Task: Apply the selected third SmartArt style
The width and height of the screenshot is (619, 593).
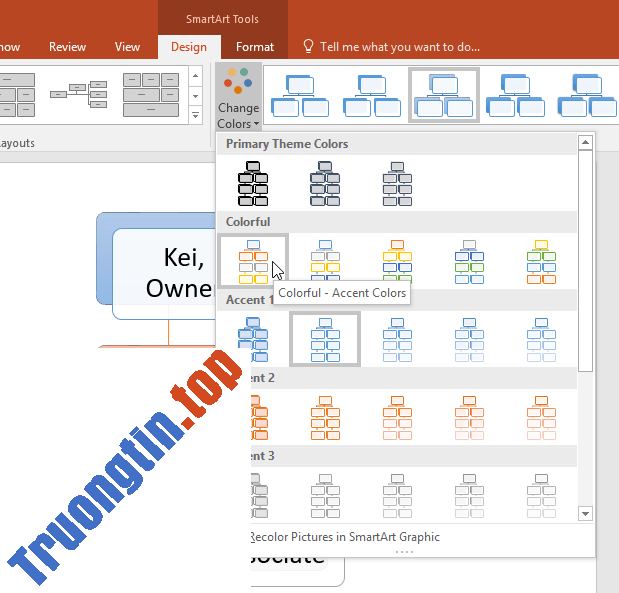Action: [x=444, y=95]
